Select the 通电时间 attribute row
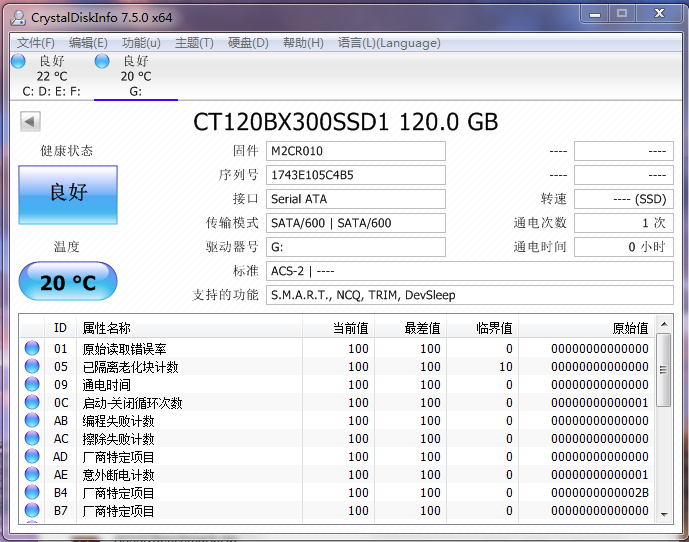Image resolution: width=689 pixels, height=542 pixels. tap(337, 385)
